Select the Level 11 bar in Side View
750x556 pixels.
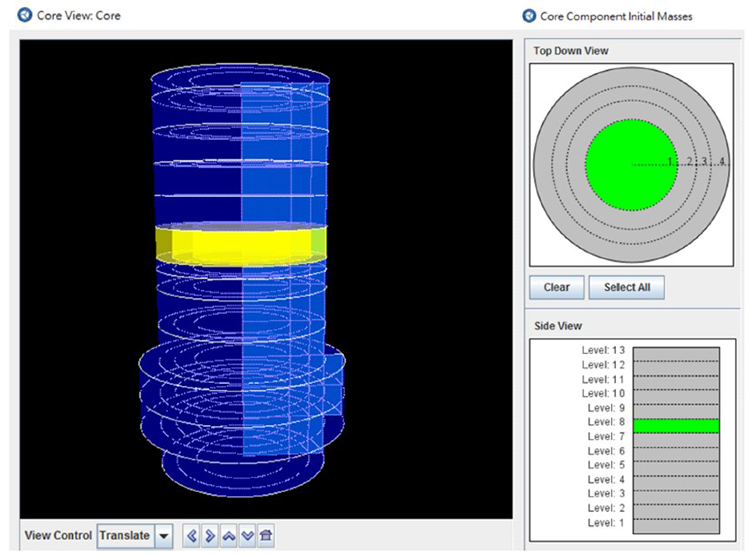[676, 381]
